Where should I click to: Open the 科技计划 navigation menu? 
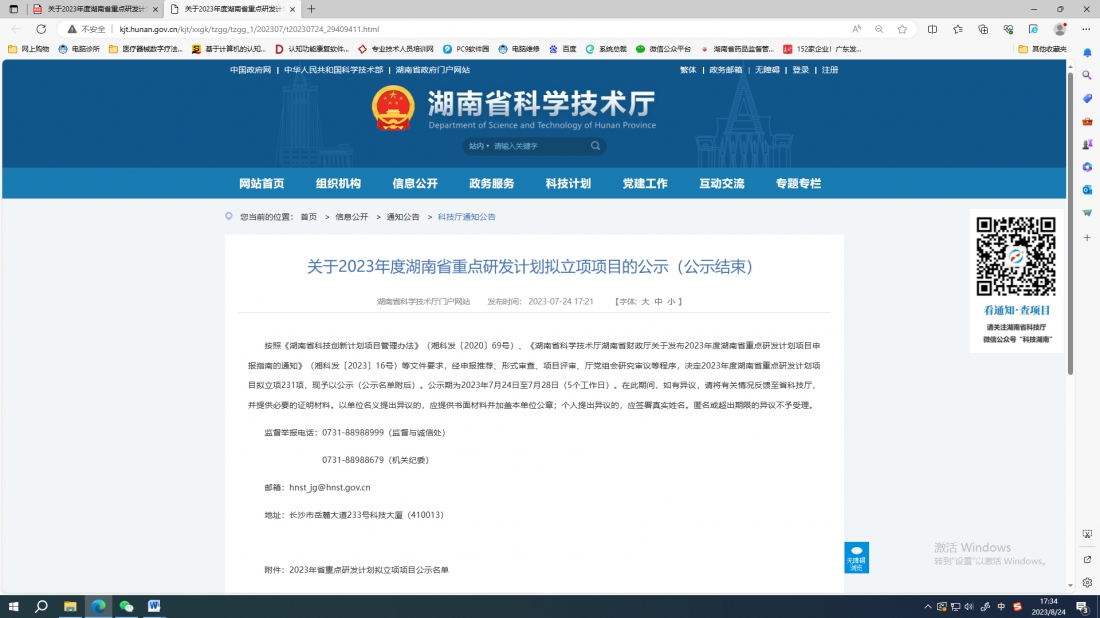568,183
